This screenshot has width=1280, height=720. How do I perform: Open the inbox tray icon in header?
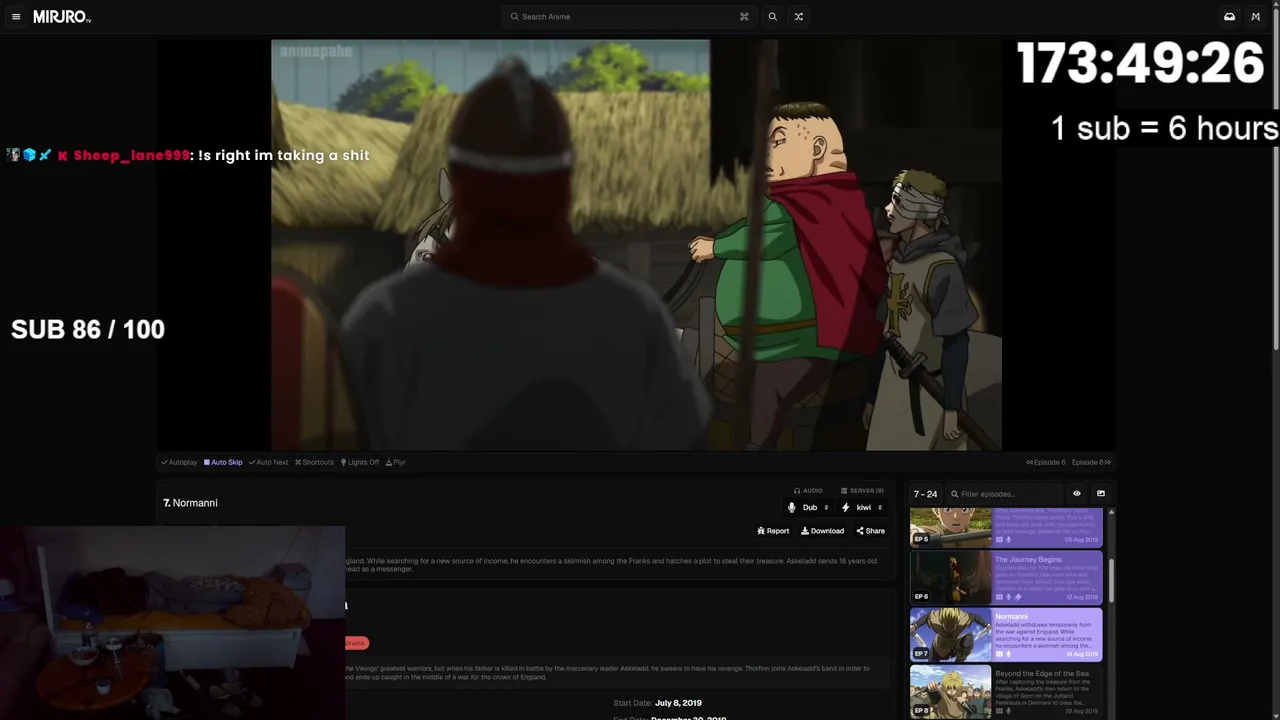(1229, 17)
